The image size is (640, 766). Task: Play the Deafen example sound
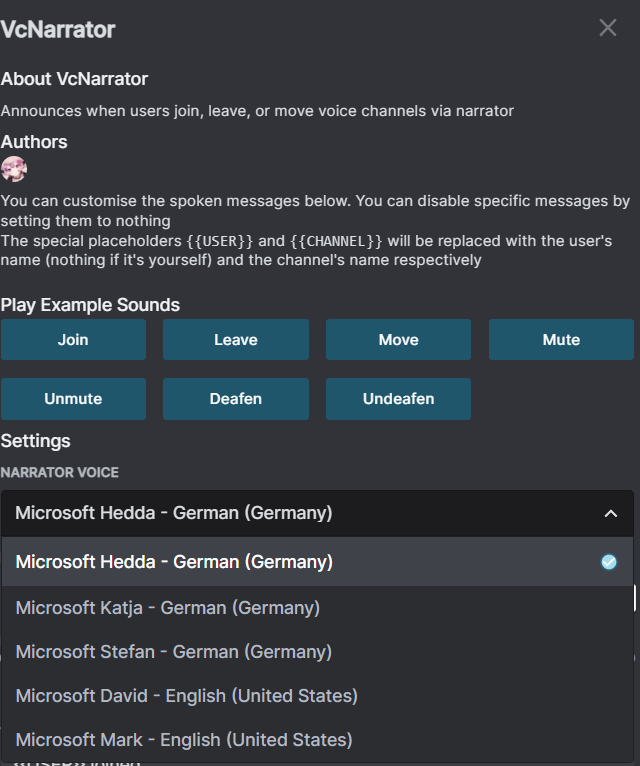236,399
